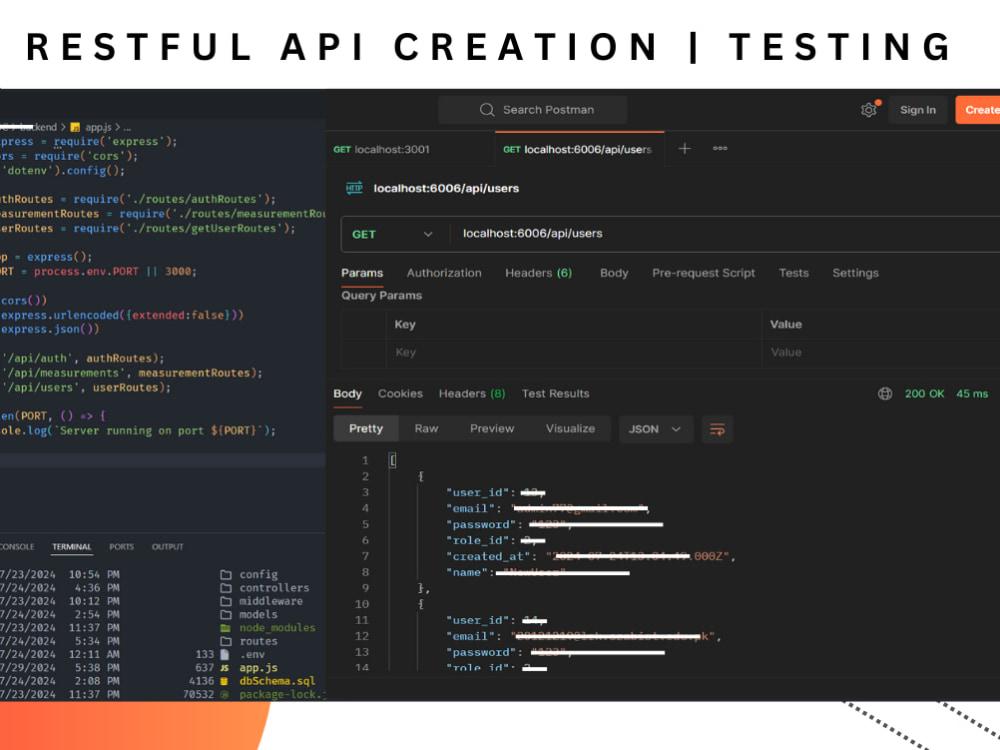Open the Authorization tab

pos(444,273)
